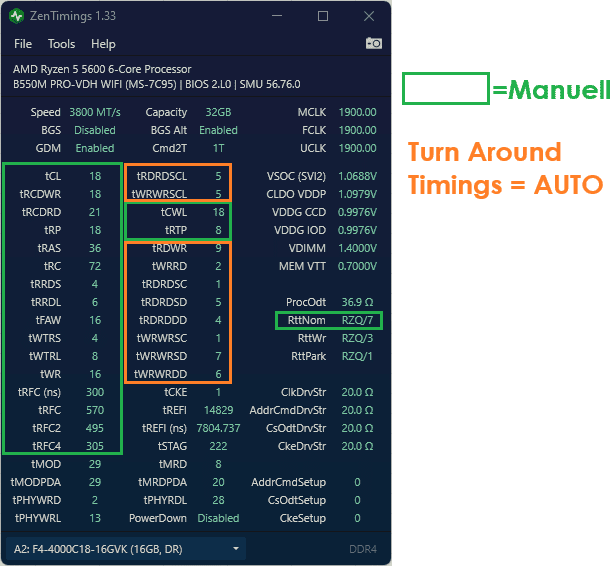Click the VDIMM value 1.4000V

point(357,249)
